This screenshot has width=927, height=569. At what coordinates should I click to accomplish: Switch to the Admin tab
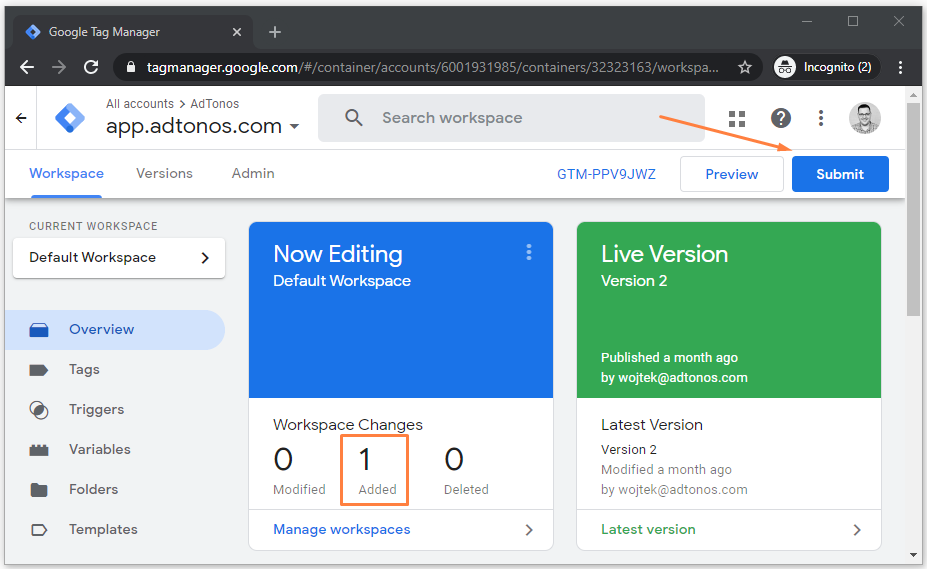(x=253, y=173)
